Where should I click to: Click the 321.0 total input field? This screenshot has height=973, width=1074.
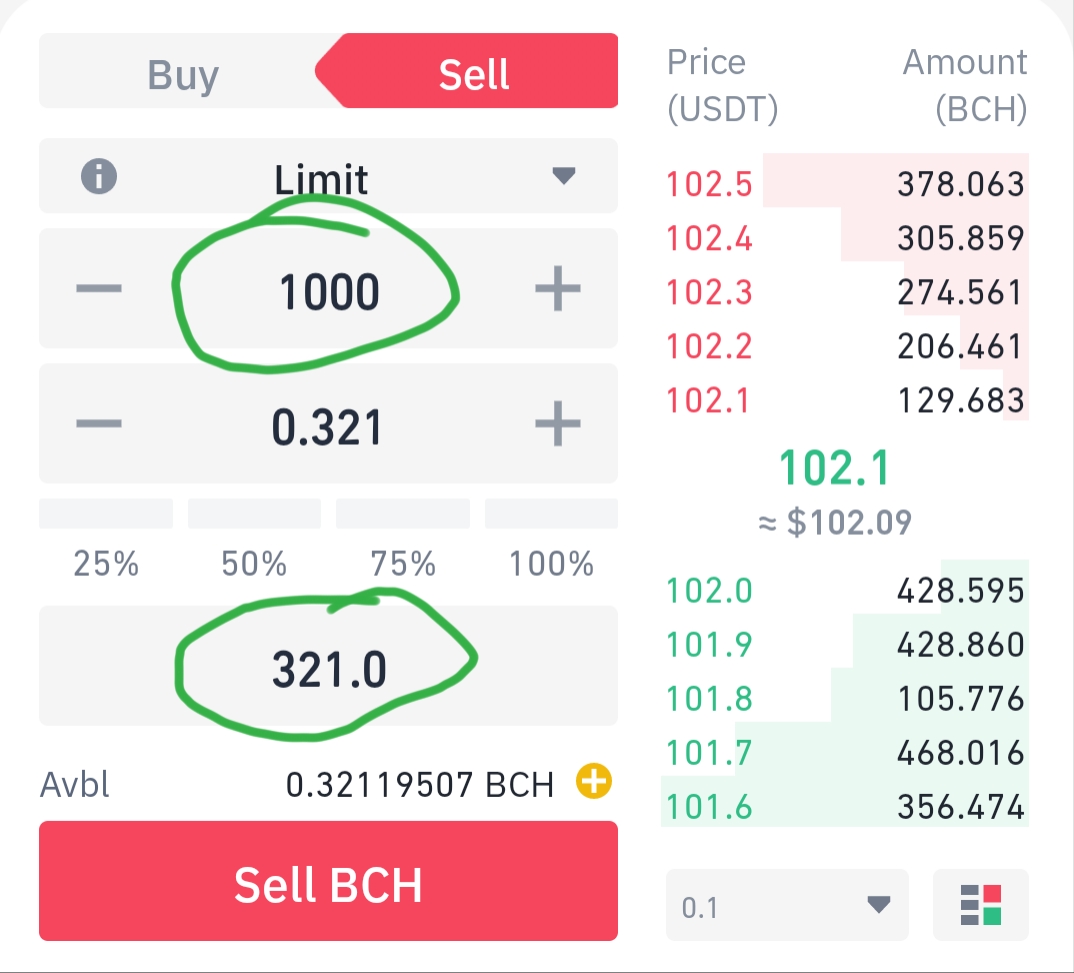coord(328,666)
